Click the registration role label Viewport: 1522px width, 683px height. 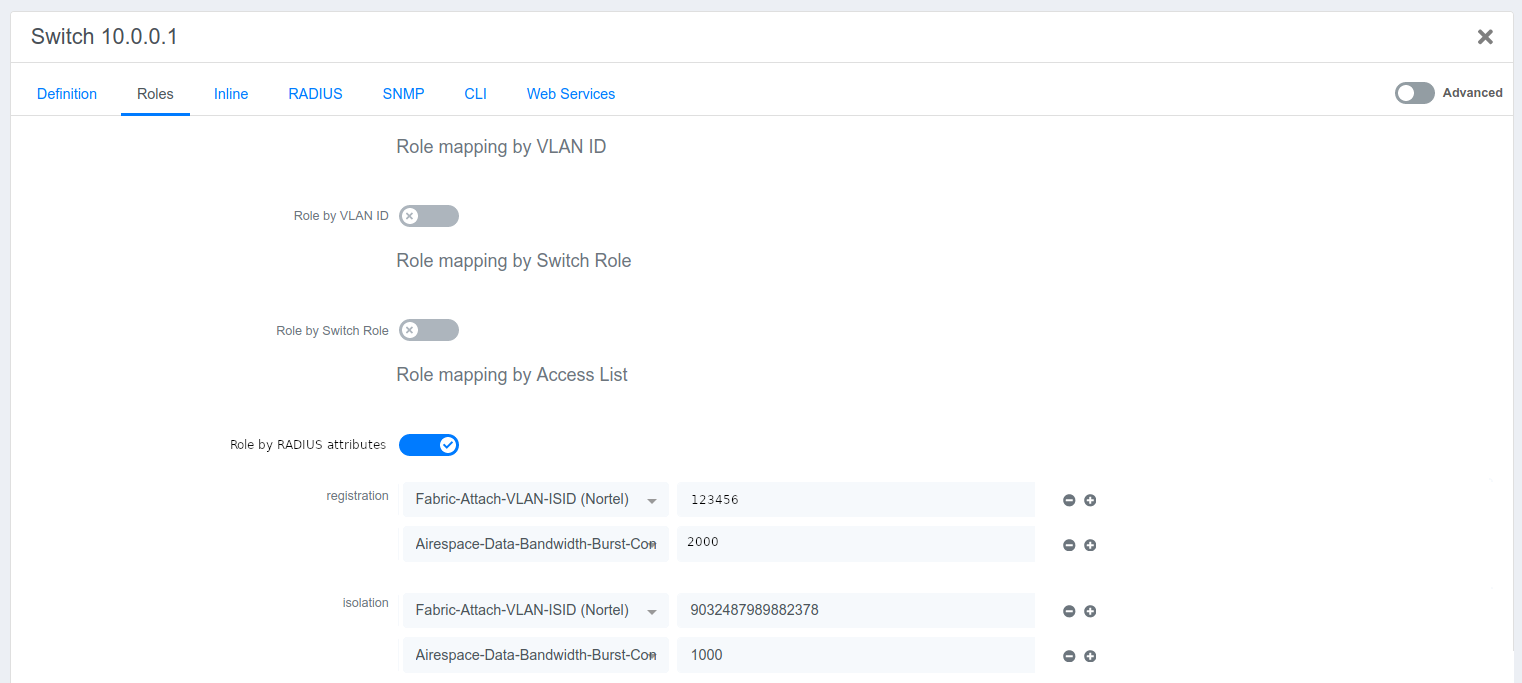[x=357, y=496]
